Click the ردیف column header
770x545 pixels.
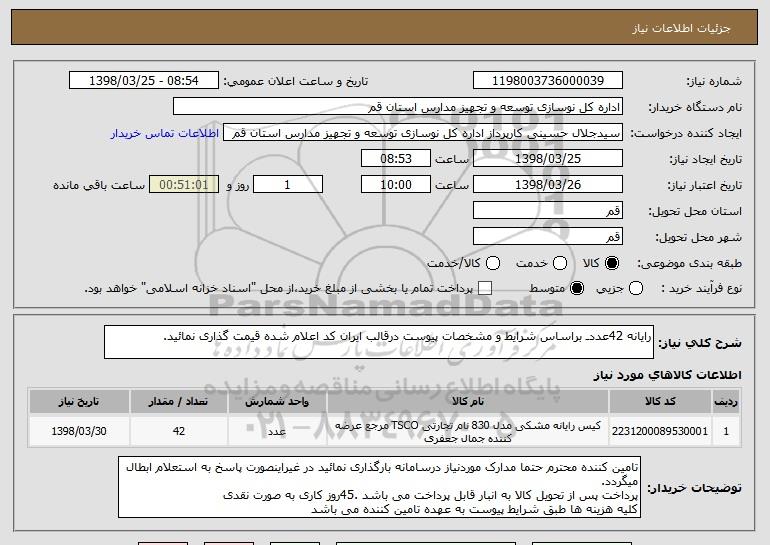click(726, 402)
